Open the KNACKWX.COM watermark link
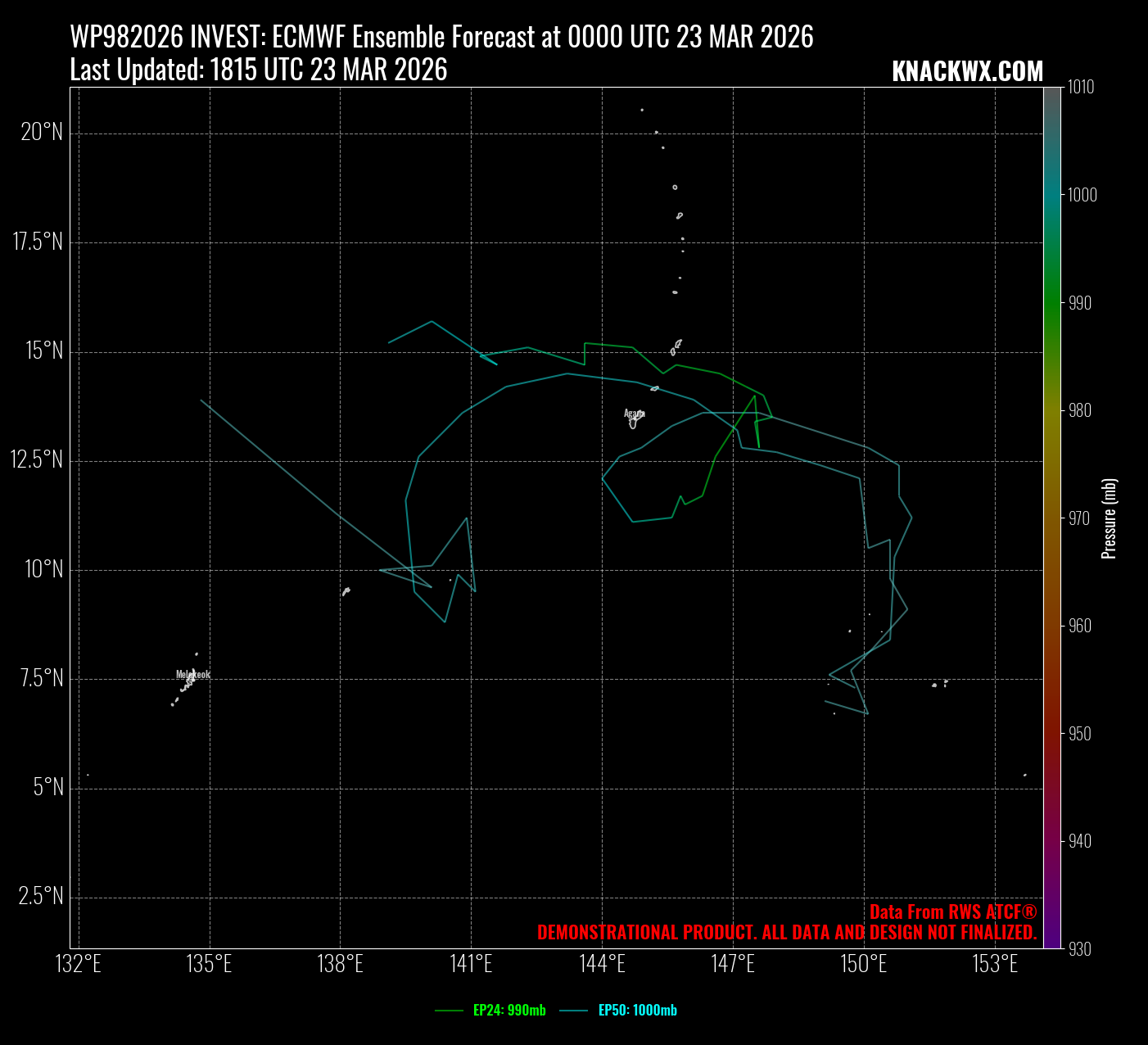 pyautogui.click(x=967, y=72)
